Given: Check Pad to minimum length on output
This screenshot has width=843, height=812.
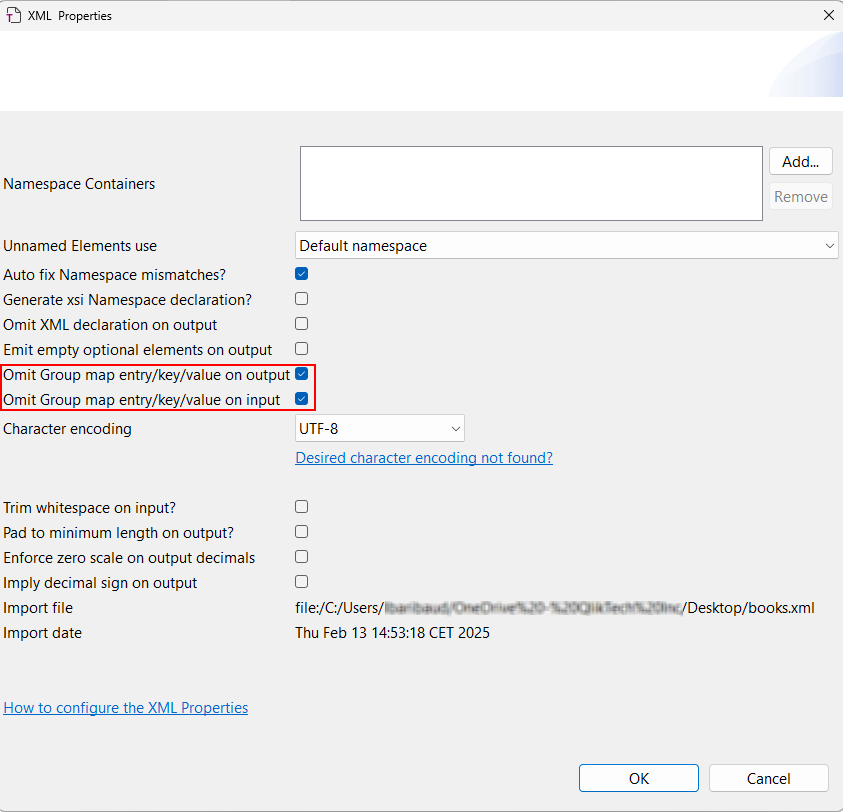Looking at the screenshot, I should coord(301,531).
